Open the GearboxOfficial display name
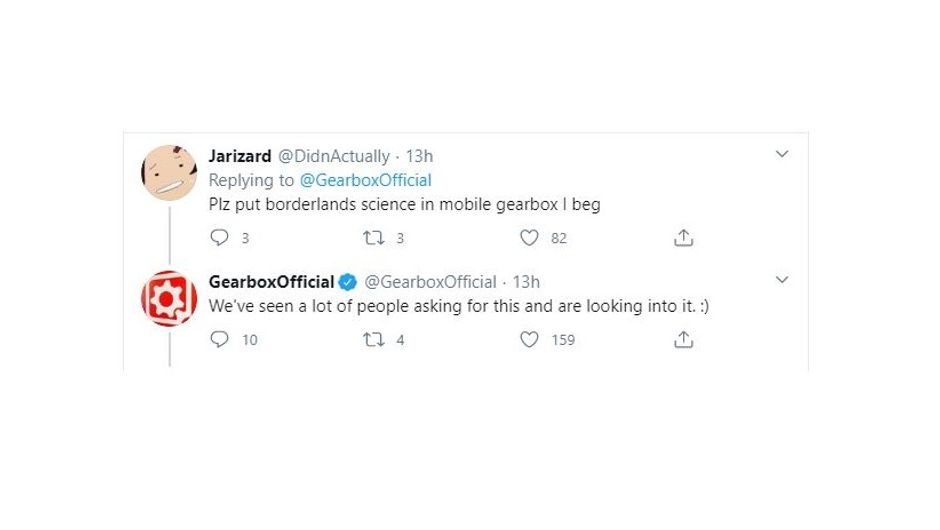 pyautogui.click(x=271, y=282)
